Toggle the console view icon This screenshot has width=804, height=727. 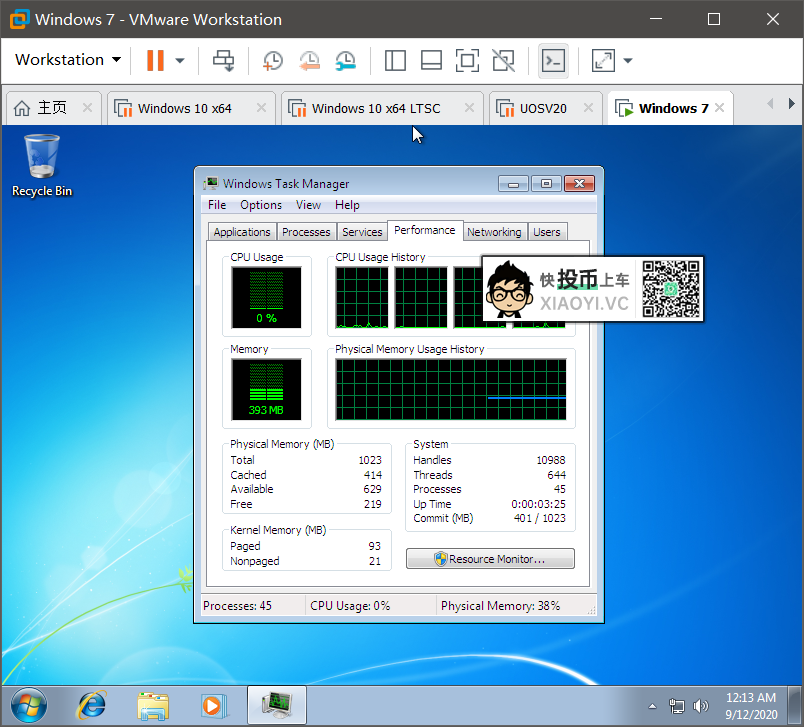[553, 60]
